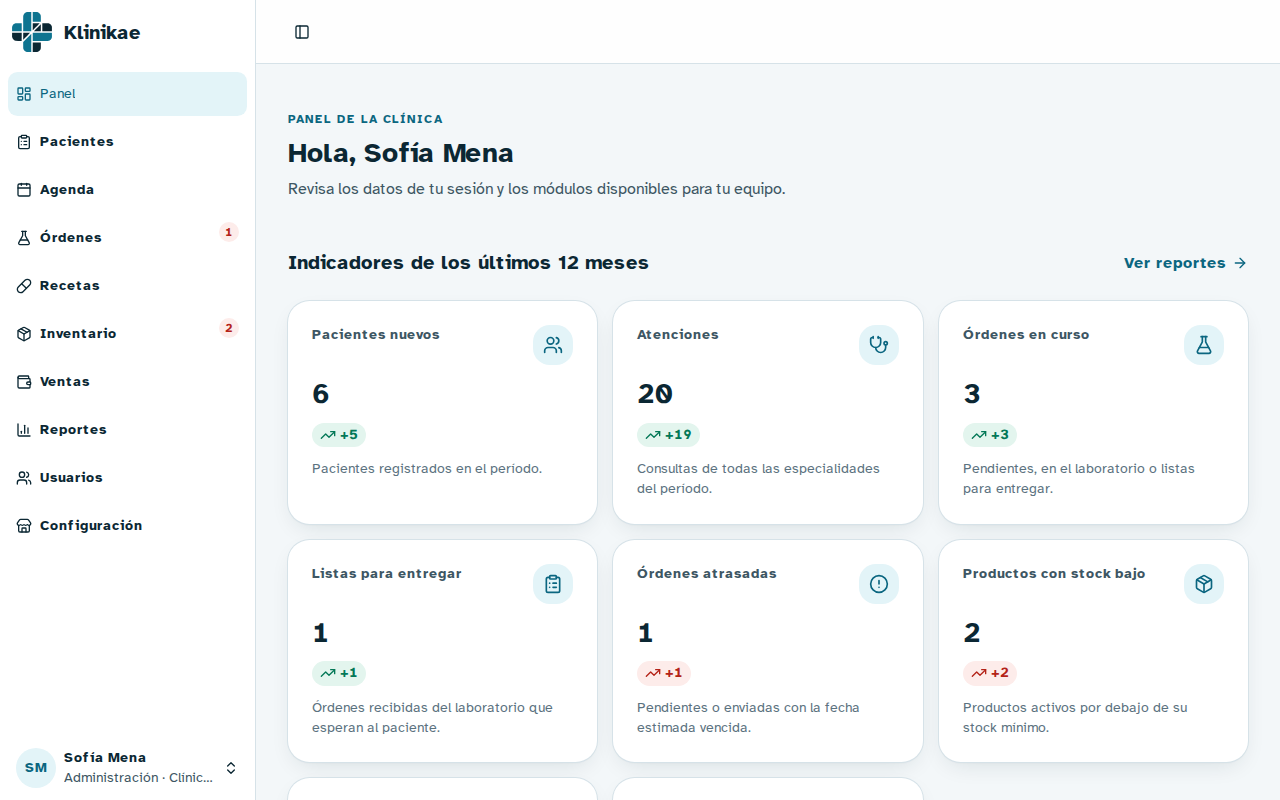Open the Órdenes section
This screenshot has height=800, width=1280.
tap(127, 238)
